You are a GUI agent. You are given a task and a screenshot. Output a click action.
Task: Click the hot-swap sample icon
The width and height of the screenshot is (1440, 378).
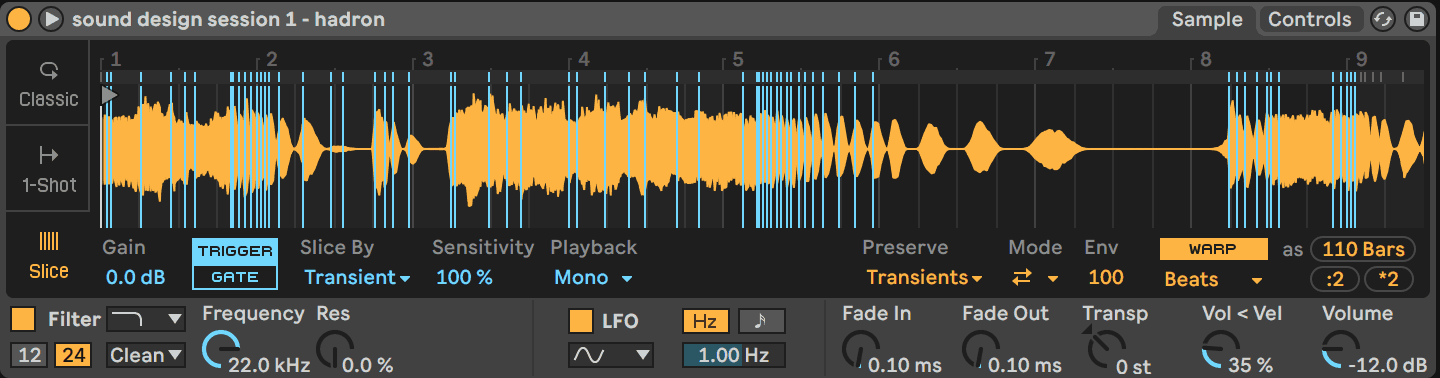pos(1383,19)
